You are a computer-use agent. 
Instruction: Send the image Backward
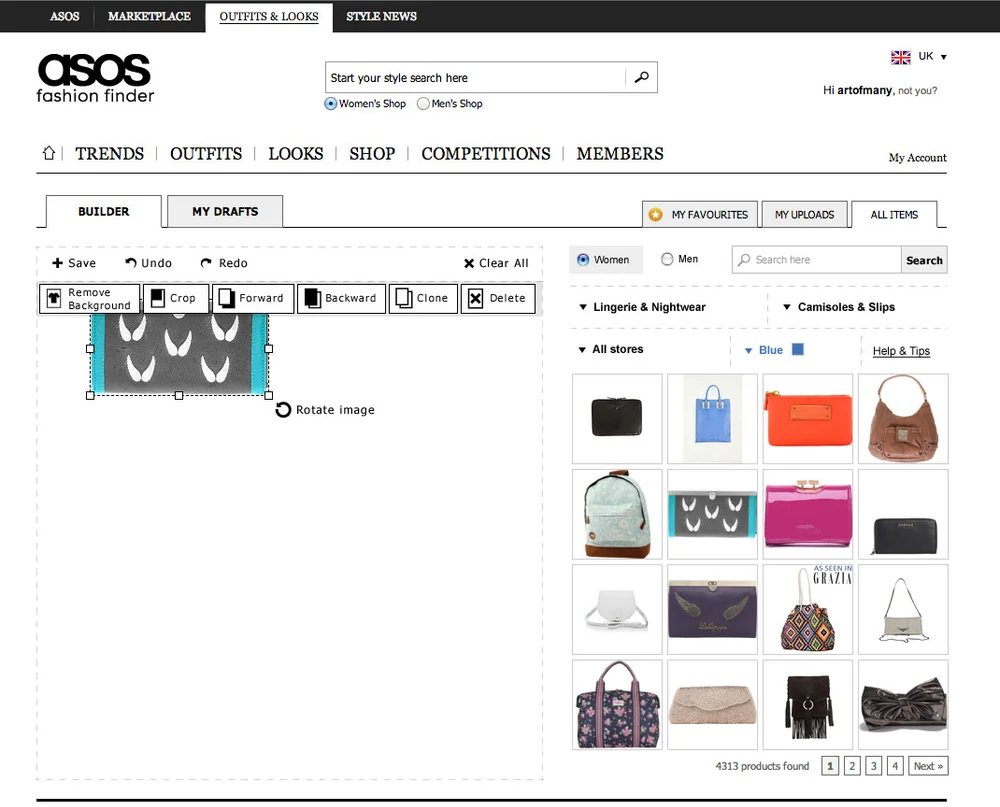coord(341,298)
